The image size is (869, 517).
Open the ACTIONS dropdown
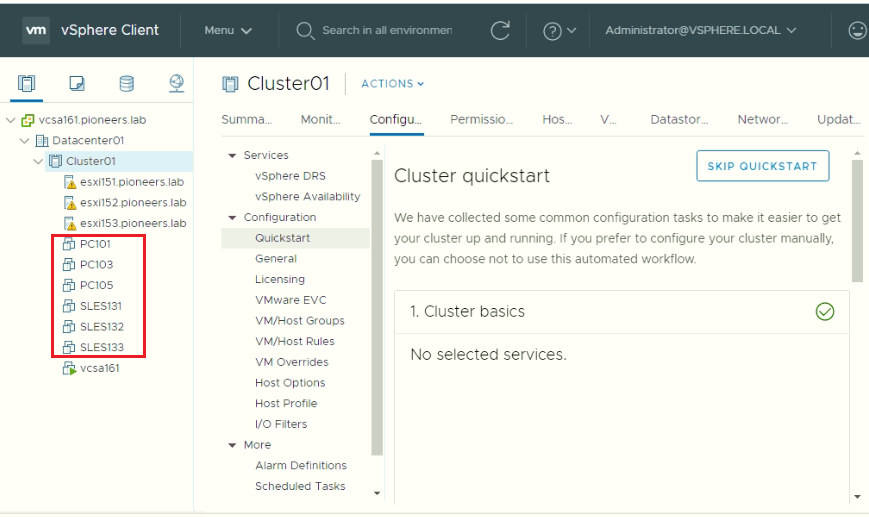click(x=392, y=84)
